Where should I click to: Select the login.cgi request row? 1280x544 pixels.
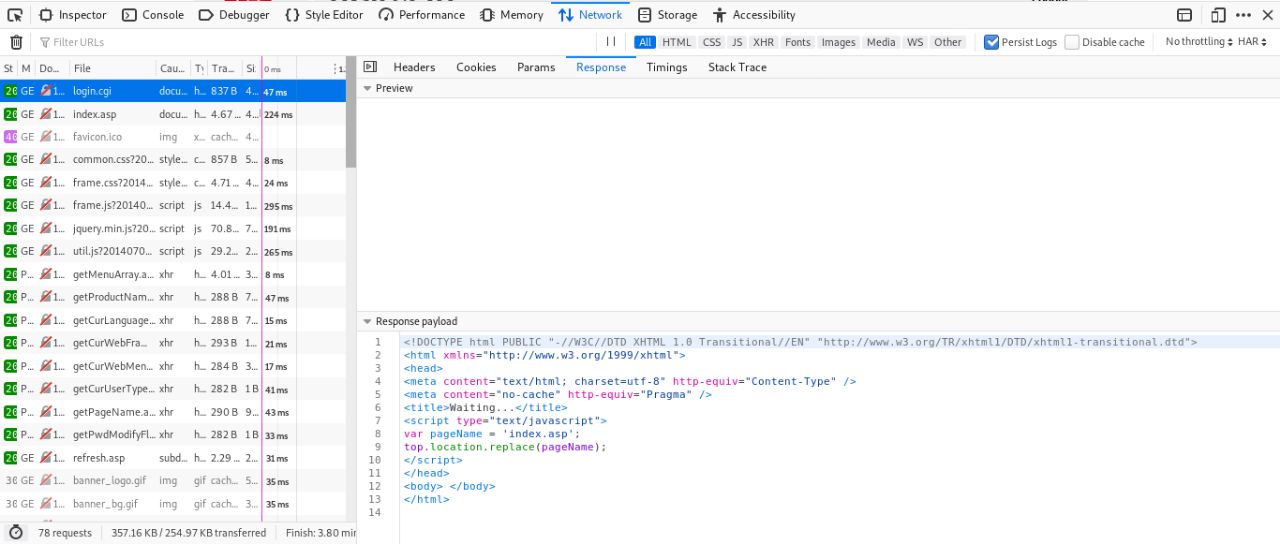tap(173, 91)
